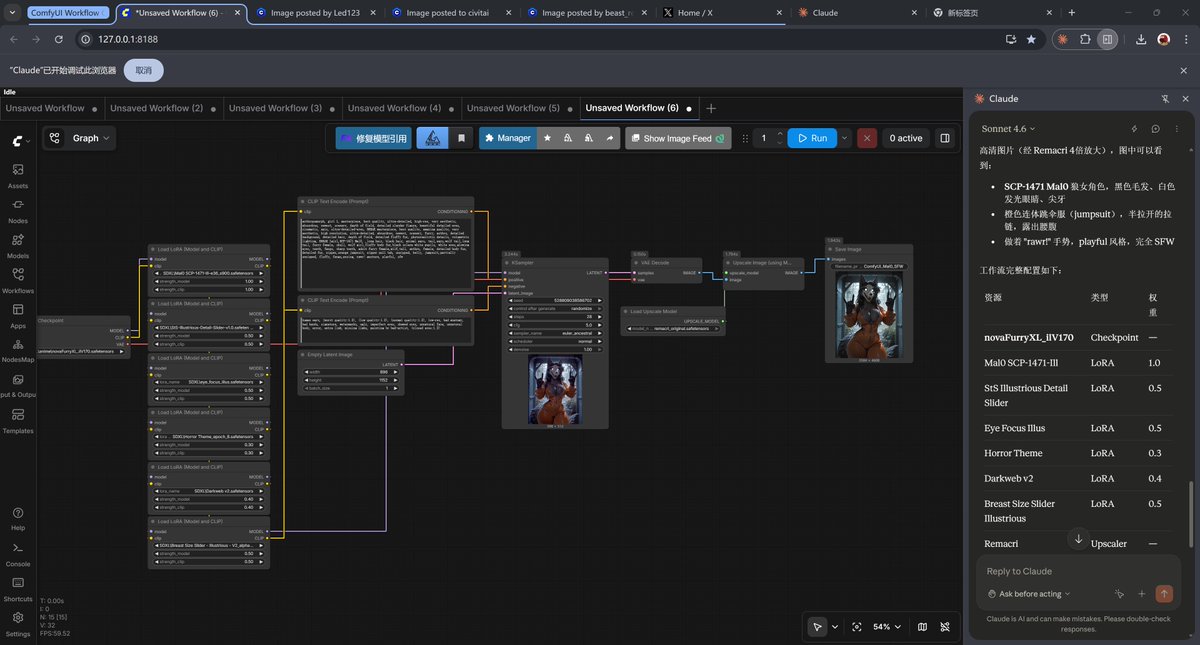The image size is (1200, 645).
Task: Increase the batch count stepper
Action: click(778, 134)
